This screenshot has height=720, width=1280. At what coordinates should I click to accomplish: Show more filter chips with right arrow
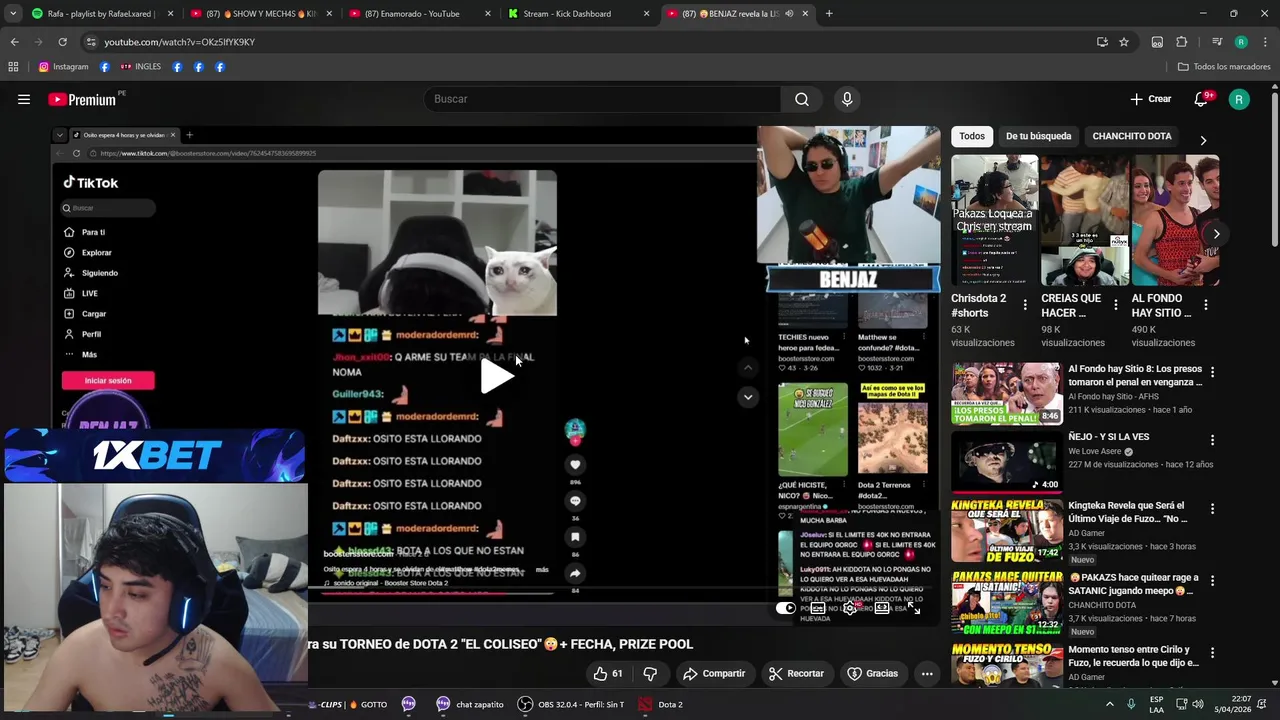tap(1203, 140)
